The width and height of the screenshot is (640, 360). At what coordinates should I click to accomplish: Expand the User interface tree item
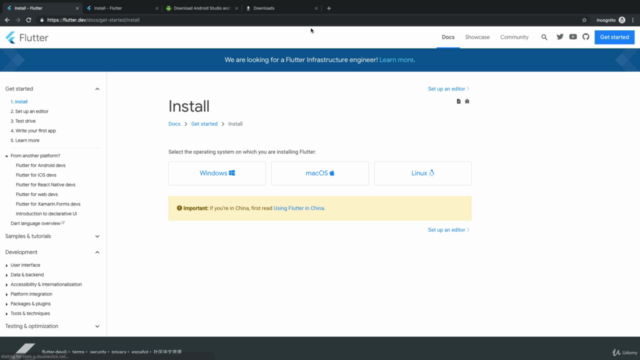(7, 265)
